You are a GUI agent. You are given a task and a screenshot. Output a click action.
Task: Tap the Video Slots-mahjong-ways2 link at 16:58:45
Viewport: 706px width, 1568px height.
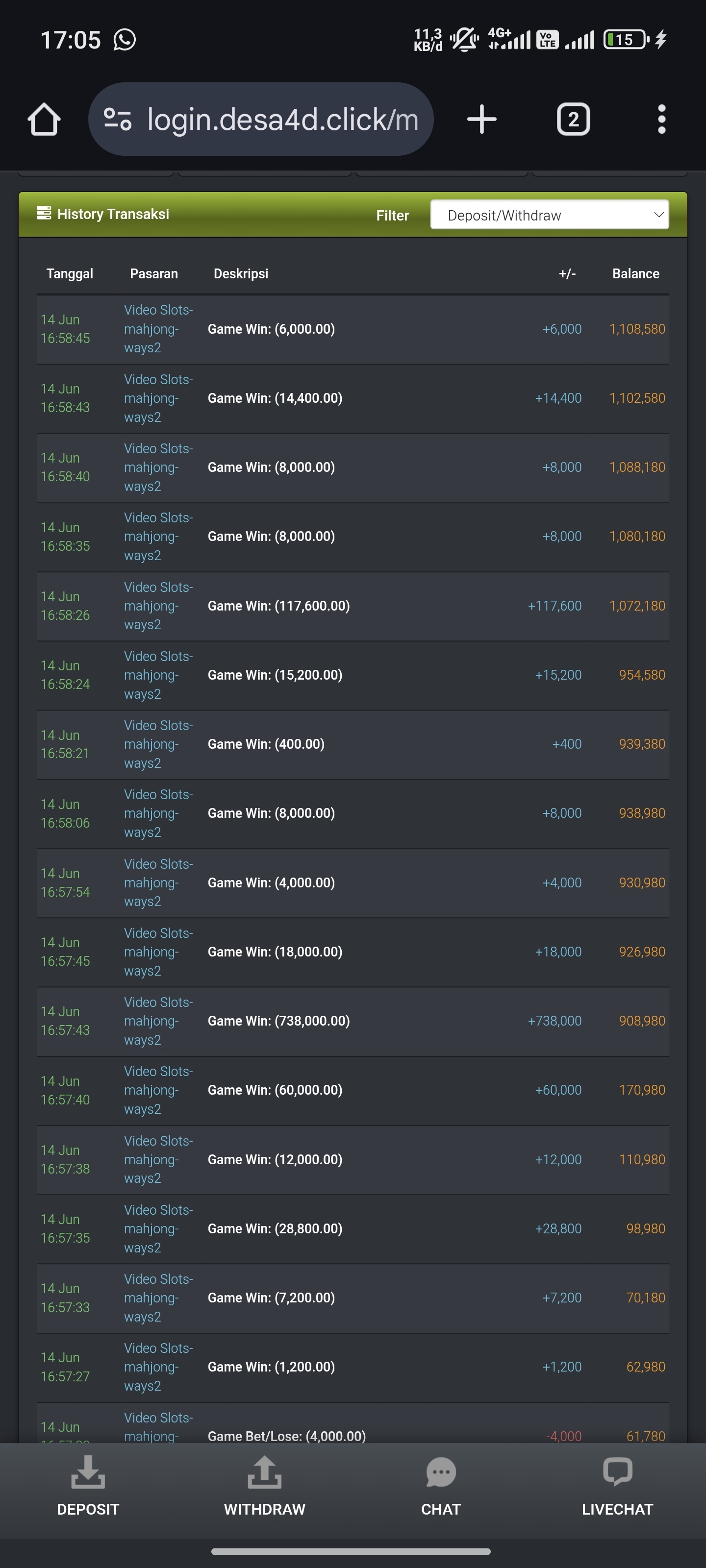158,329
